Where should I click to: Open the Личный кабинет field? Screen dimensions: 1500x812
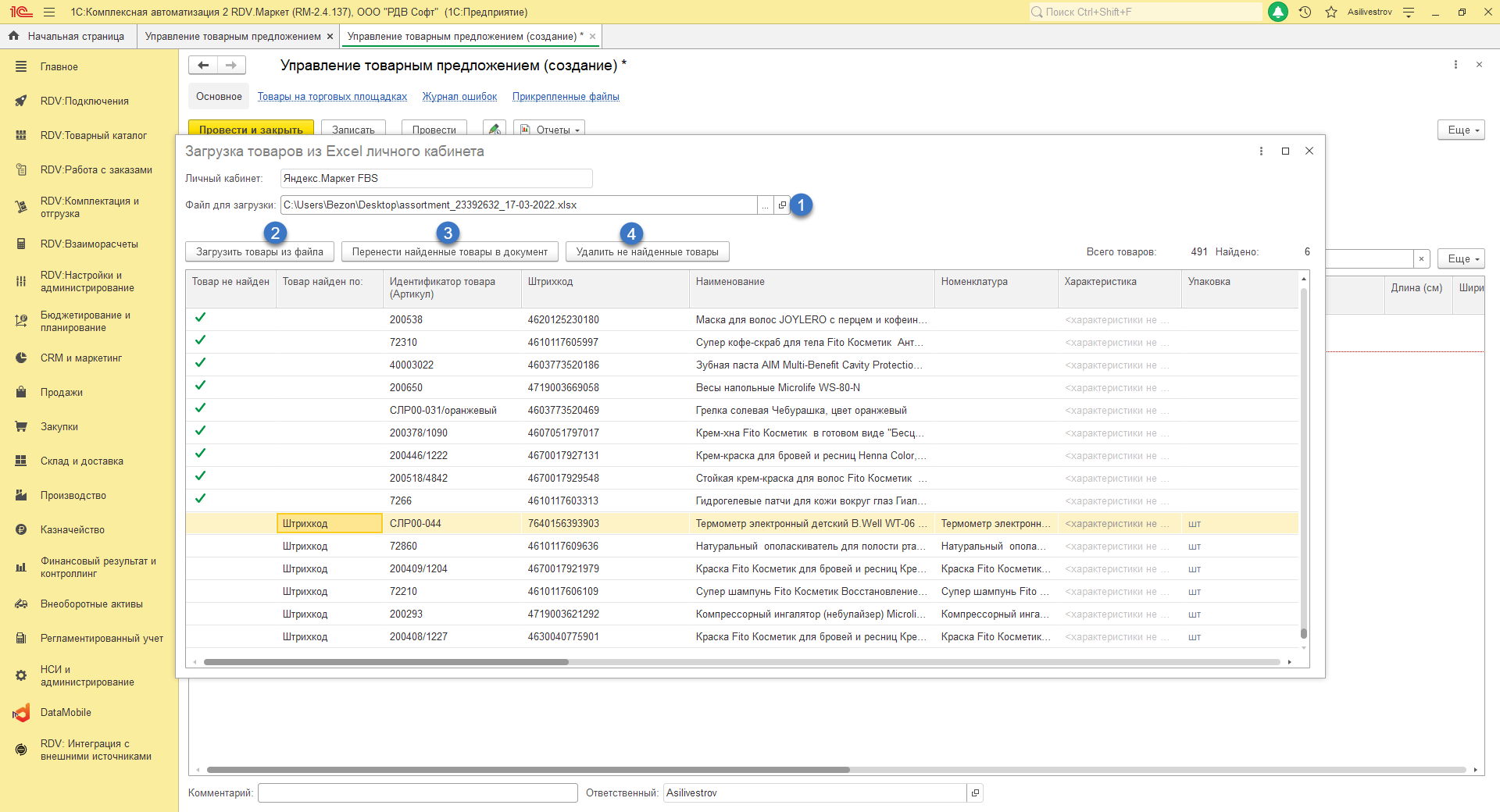[x=436, y=179]
